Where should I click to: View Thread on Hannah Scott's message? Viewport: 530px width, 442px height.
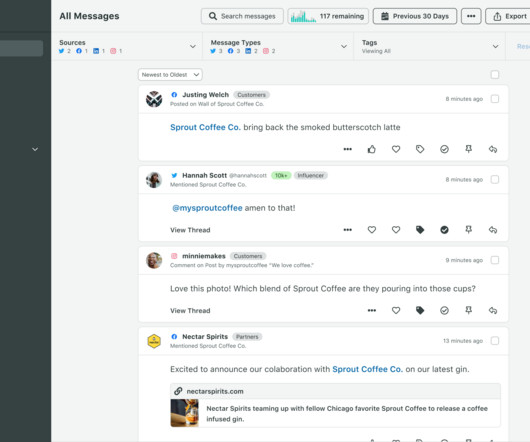(190, 230)
